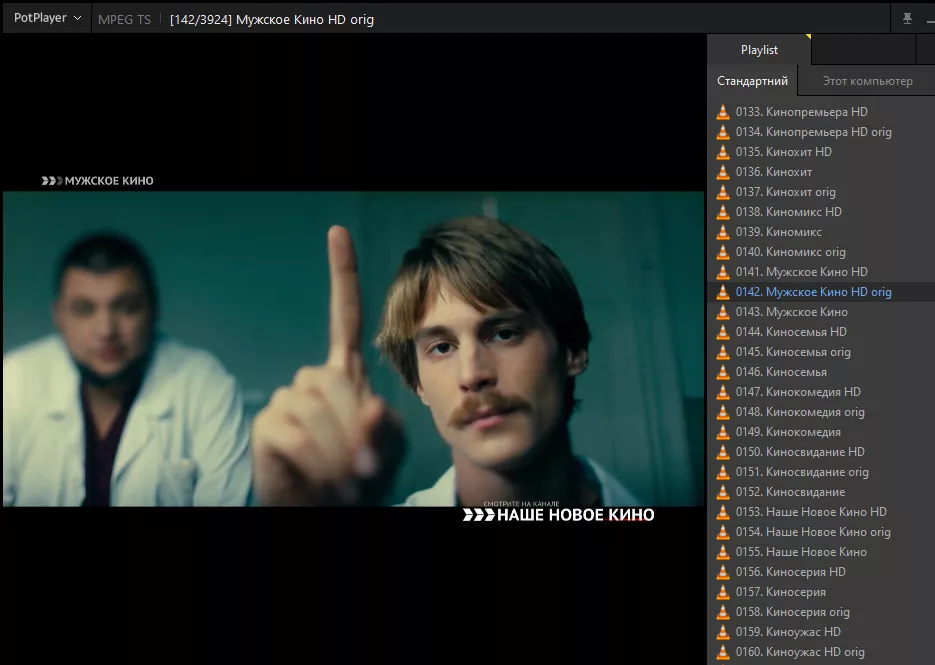
Task: Select playlist item 0150. Киносвидание HD
Action: click(821, 451)
